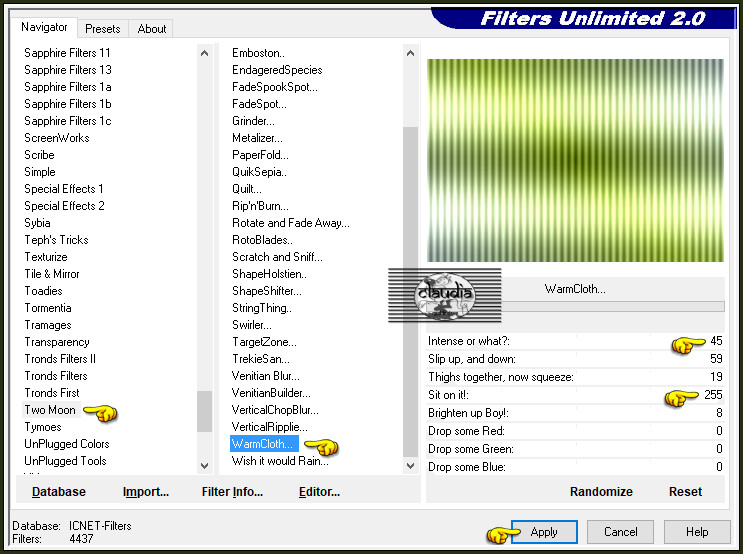
Task: Select Tronds Filters II category
Action: point(60,359)
